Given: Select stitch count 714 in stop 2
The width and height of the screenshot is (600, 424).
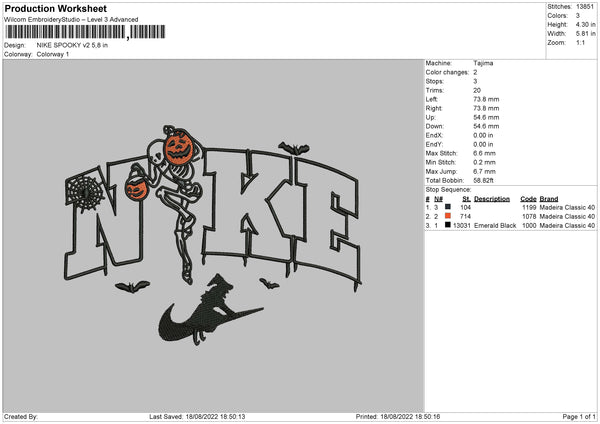Looking at the screenshot, I should coord(465,217).
